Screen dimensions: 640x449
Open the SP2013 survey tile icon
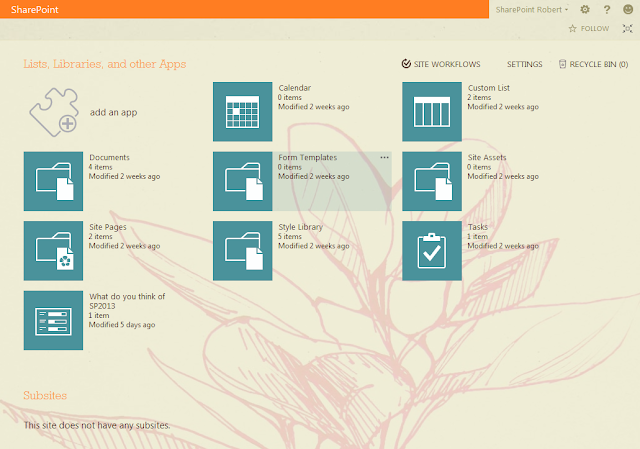(x=53, y=320)
